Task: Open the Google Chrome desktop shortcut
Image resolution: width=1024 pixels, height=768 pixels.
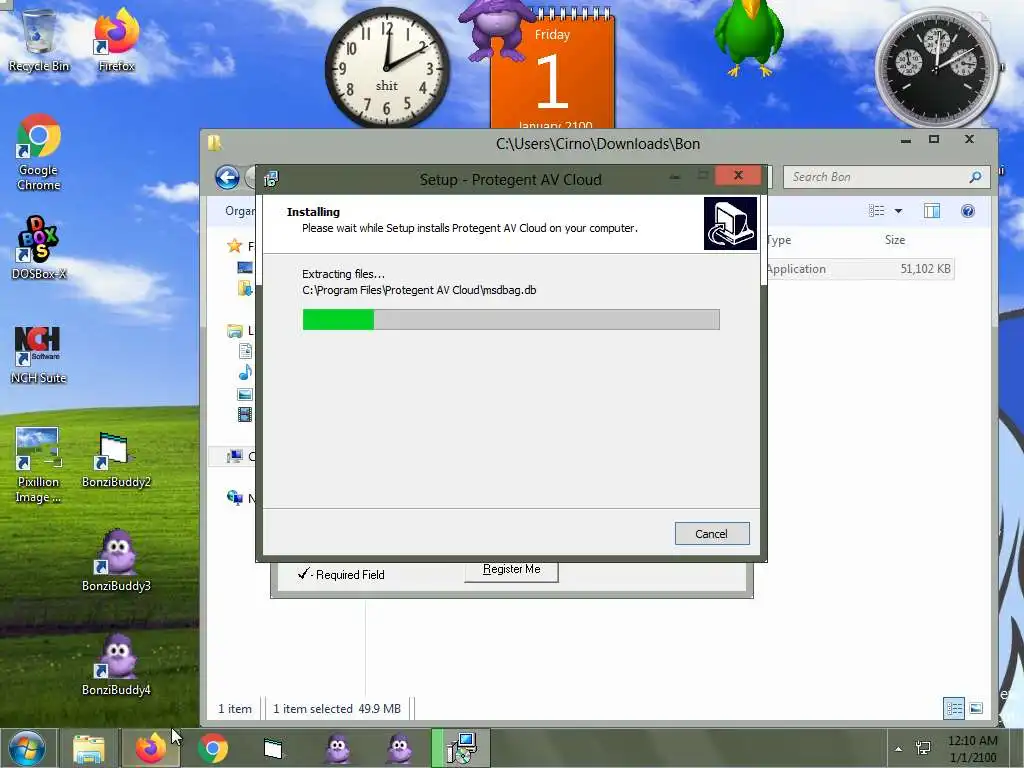Action: coord(39,152)
